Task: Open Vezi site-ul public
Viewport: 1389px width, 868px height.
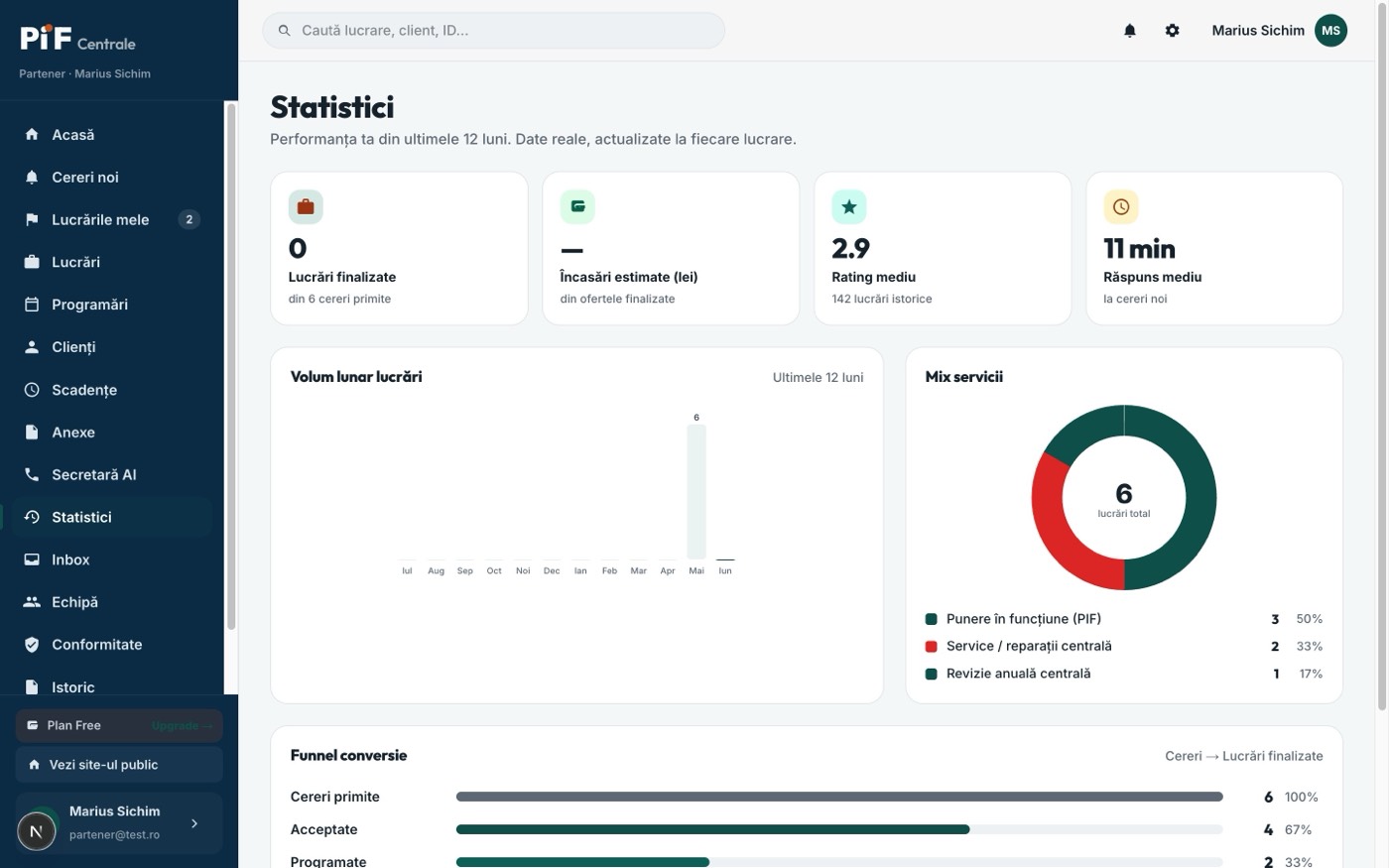Action: click(x=119, y=765)
